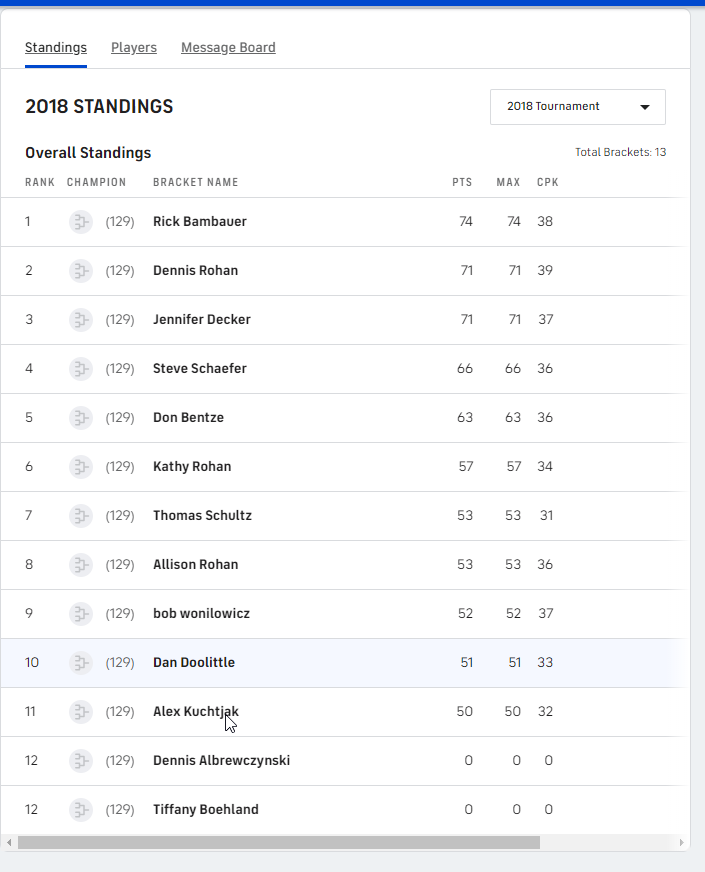Open Dennis Albrewczynski's bracket
705x872 pixels.
(x=221, y=761)
